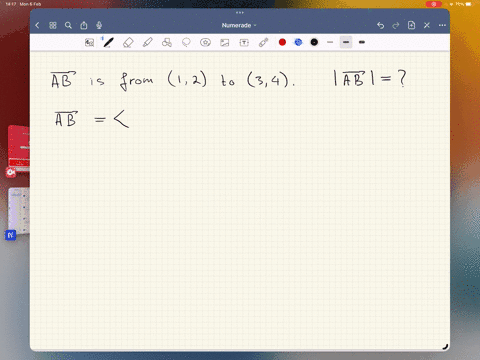Tap the red screen recording indicator
The image size is (480, 360).
point(434,4)
